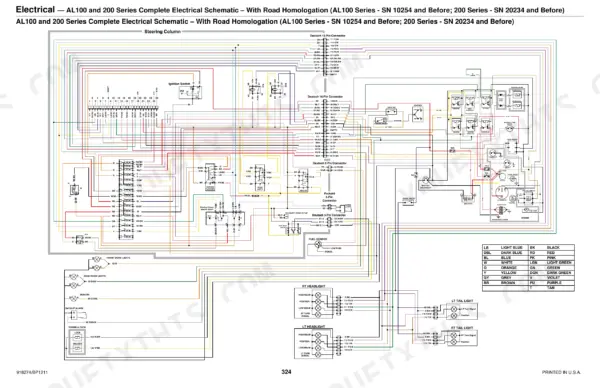Click the 'WHITE' legend entry

click(507, 262)
